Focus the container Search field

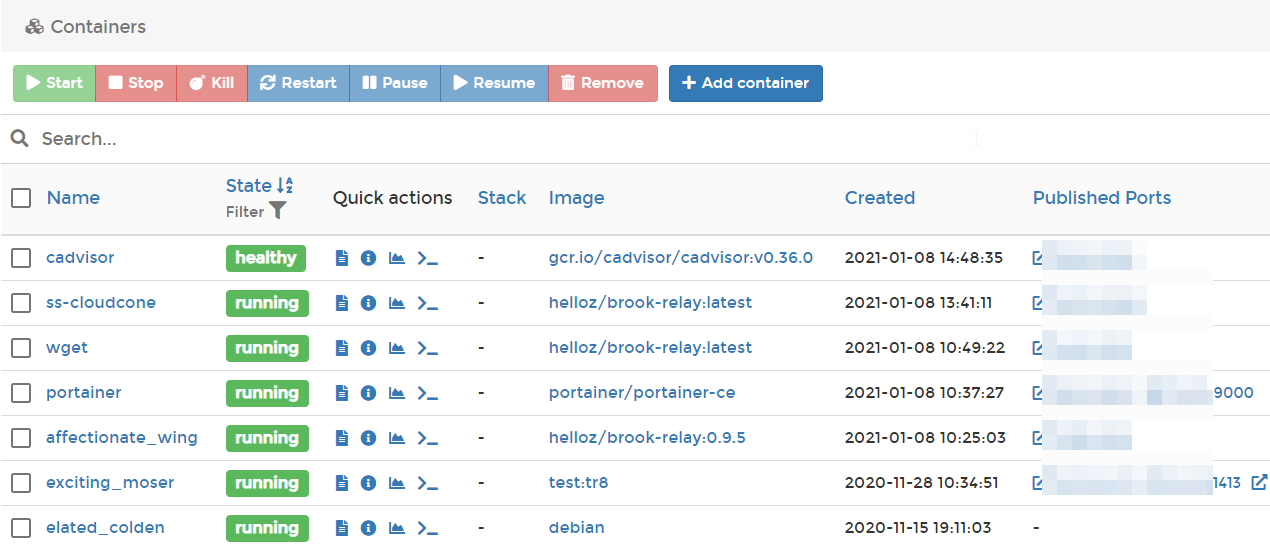click(500, 139)
